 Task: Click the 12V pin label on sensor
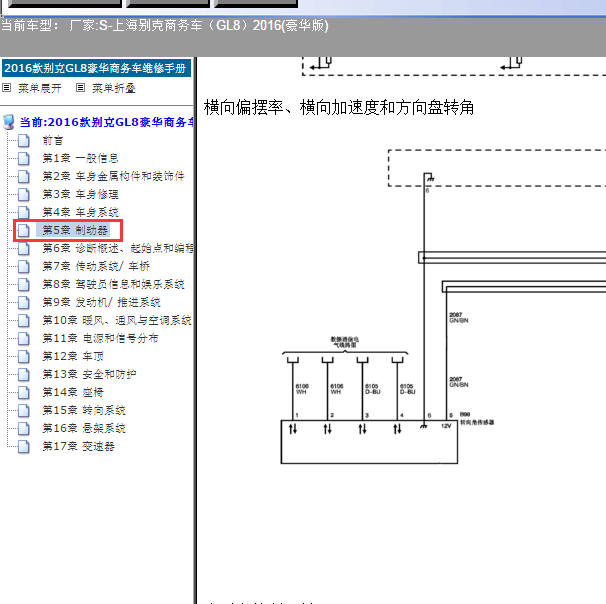click(446, 426)
